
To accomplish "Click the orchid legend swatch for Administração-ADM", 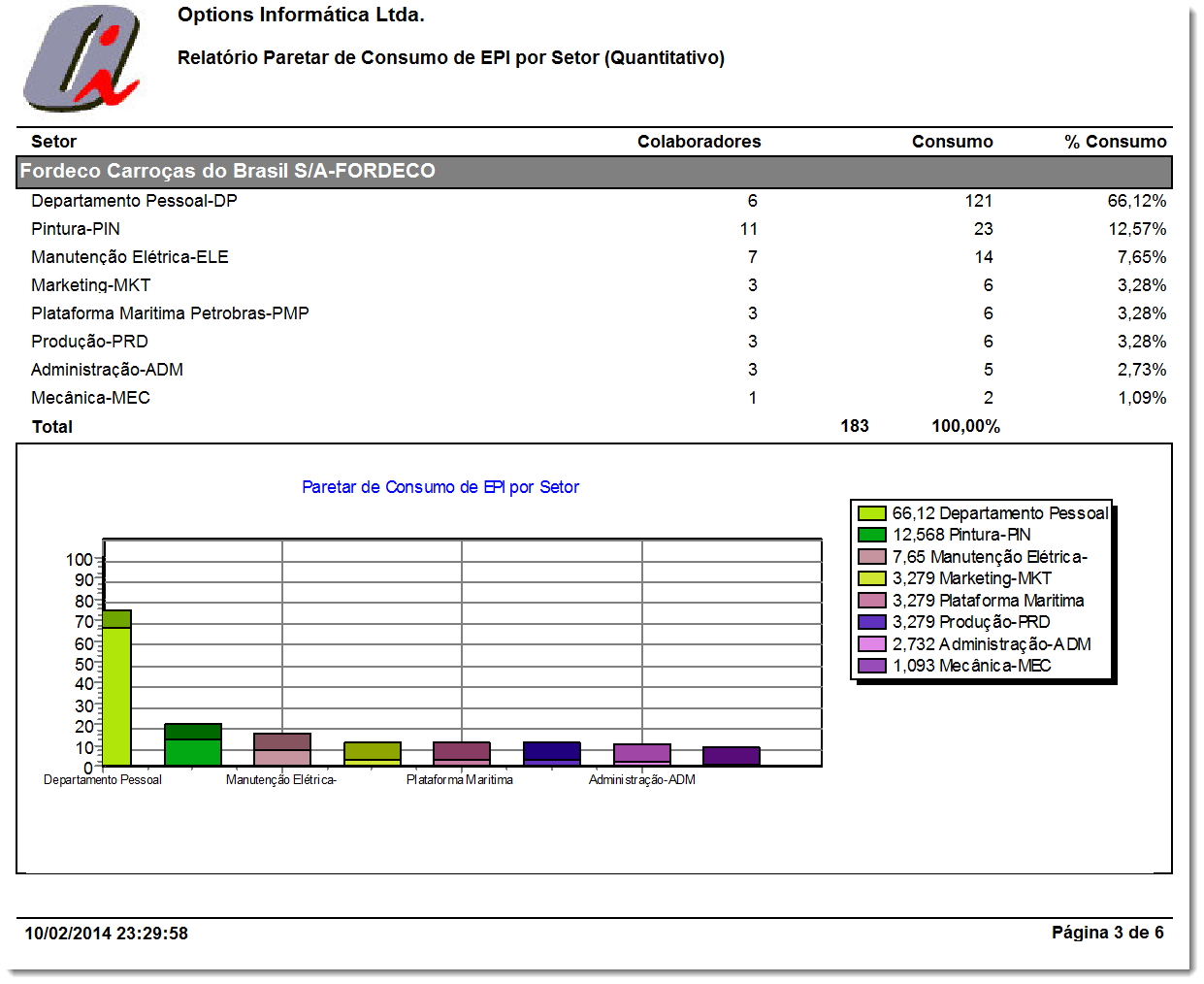I will [x=872, y=644].
